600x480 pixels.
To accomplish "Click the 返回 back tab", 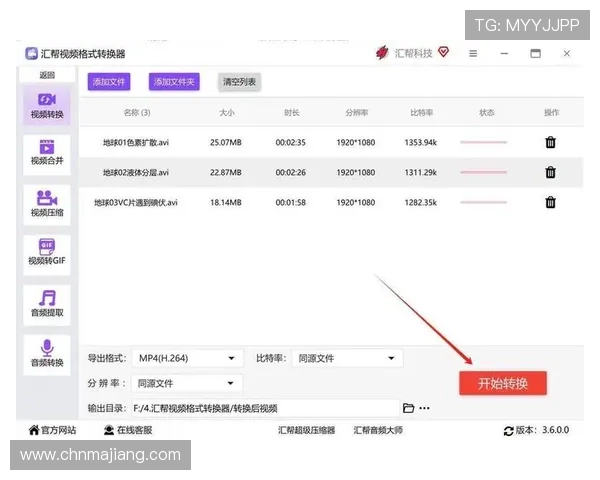I will [x=47, y=75].
